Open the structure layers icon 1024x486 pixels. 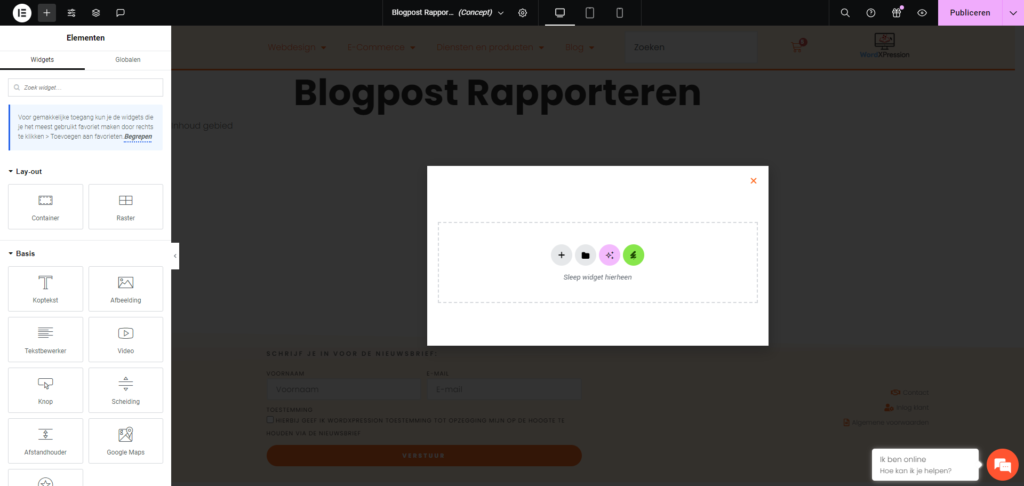96,12
